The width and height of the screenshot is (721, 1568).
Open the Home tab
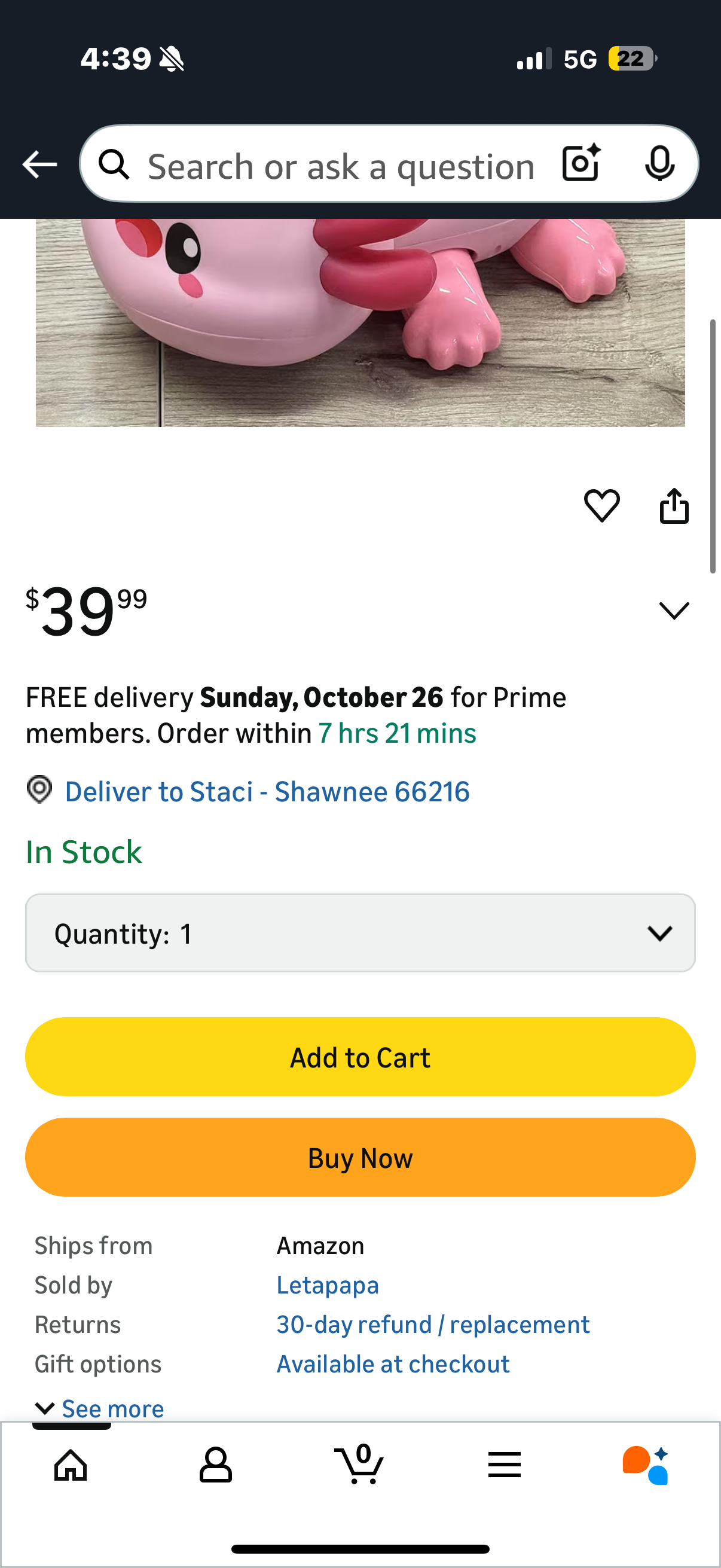click(x=71, y=1465)
